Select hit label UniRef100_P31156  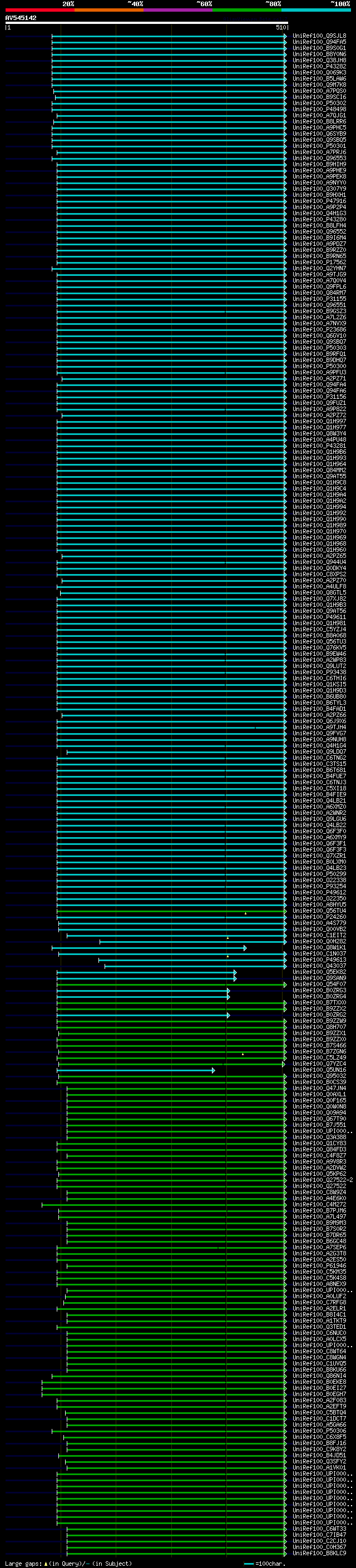tap(319, 397)
